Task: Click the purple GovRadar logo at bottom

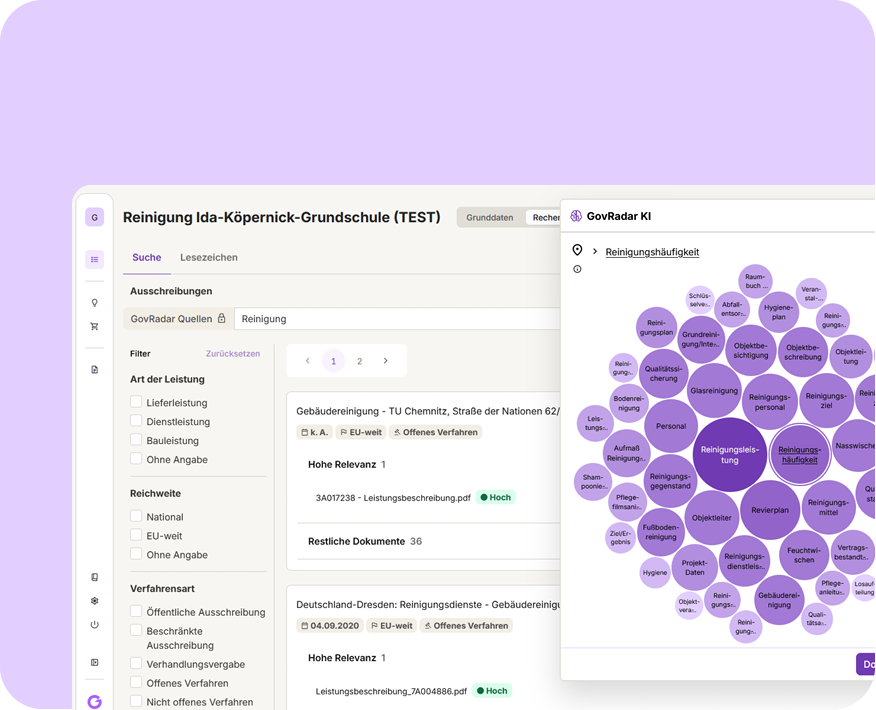Action: pyautogui.click(x=94, y=701)
